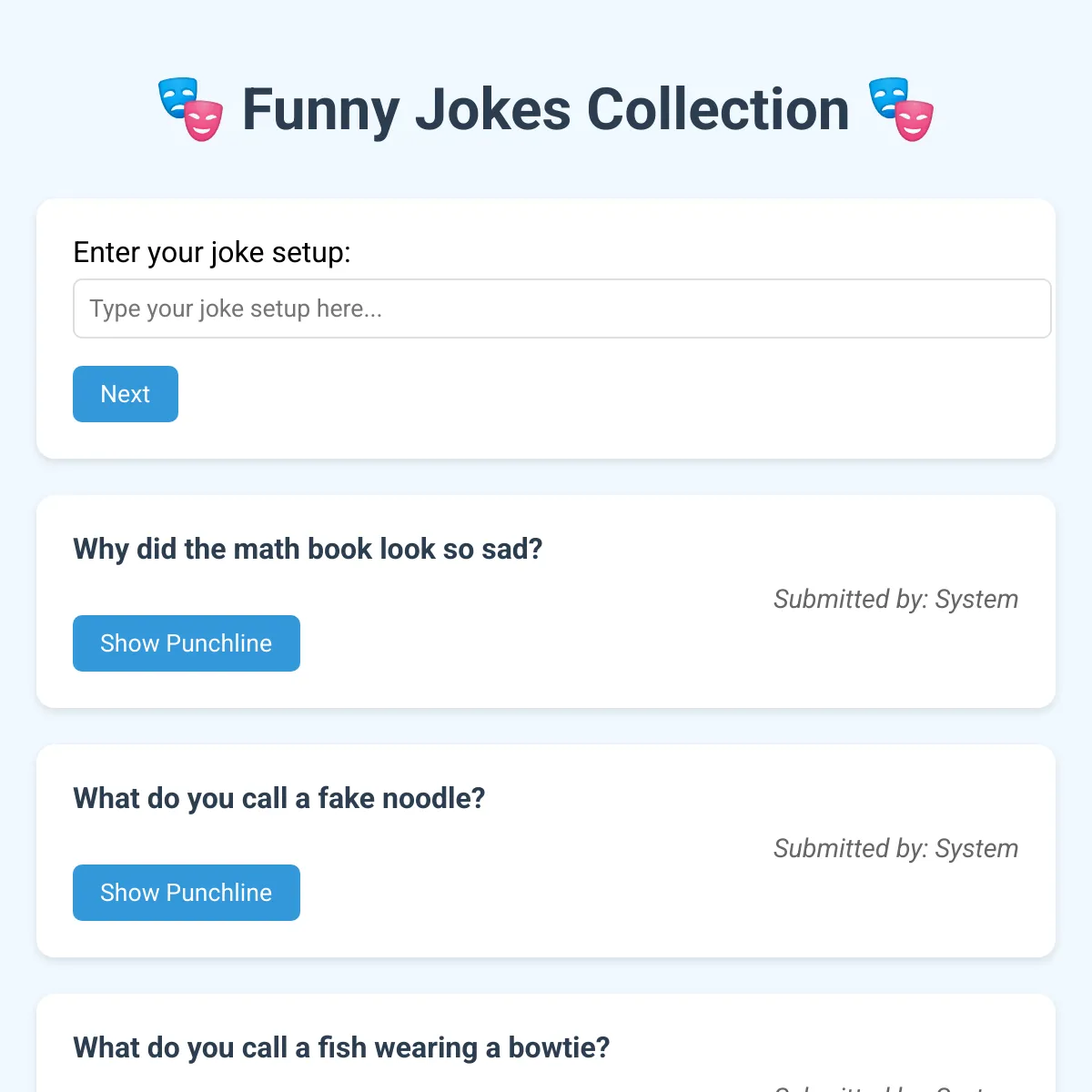This screenshot has height=1092, width=1092.
Task: Click the Funny Jokes Collection heading
Action: coord(546,109)
